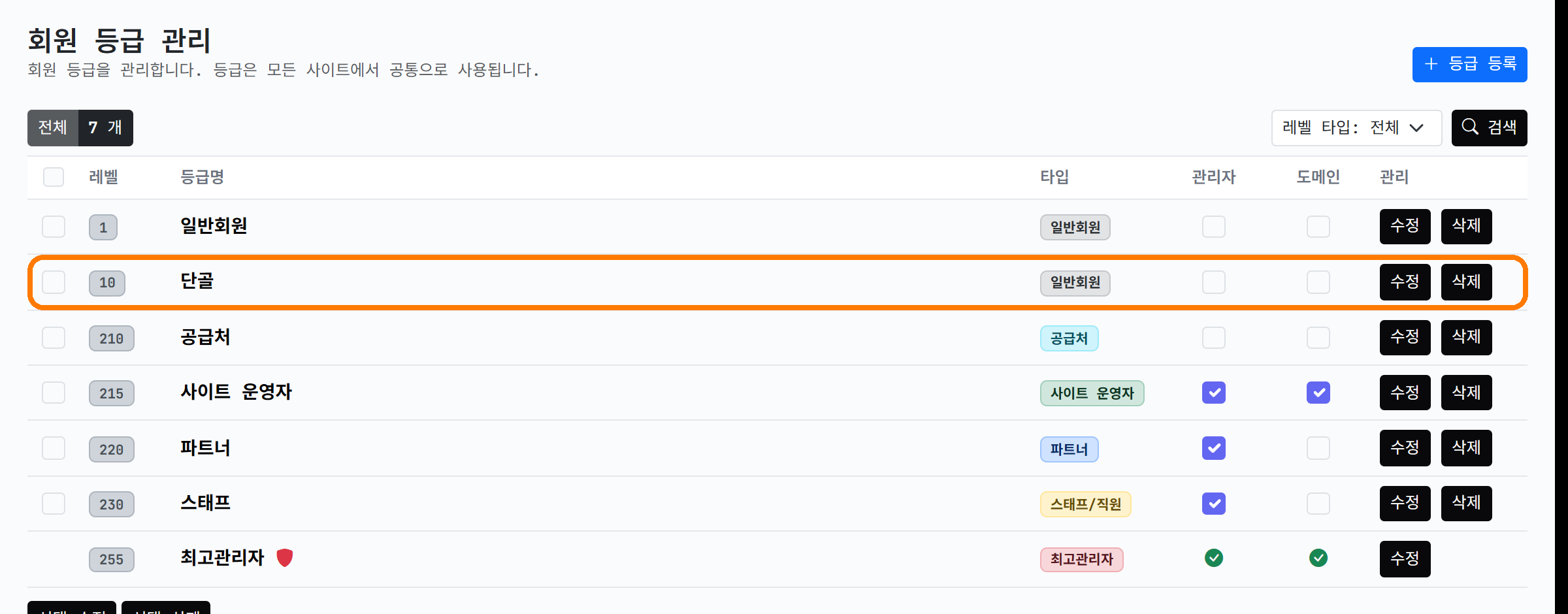Click the level badge 255
Screen dimensions: 1568x614
tap(112, 560)
